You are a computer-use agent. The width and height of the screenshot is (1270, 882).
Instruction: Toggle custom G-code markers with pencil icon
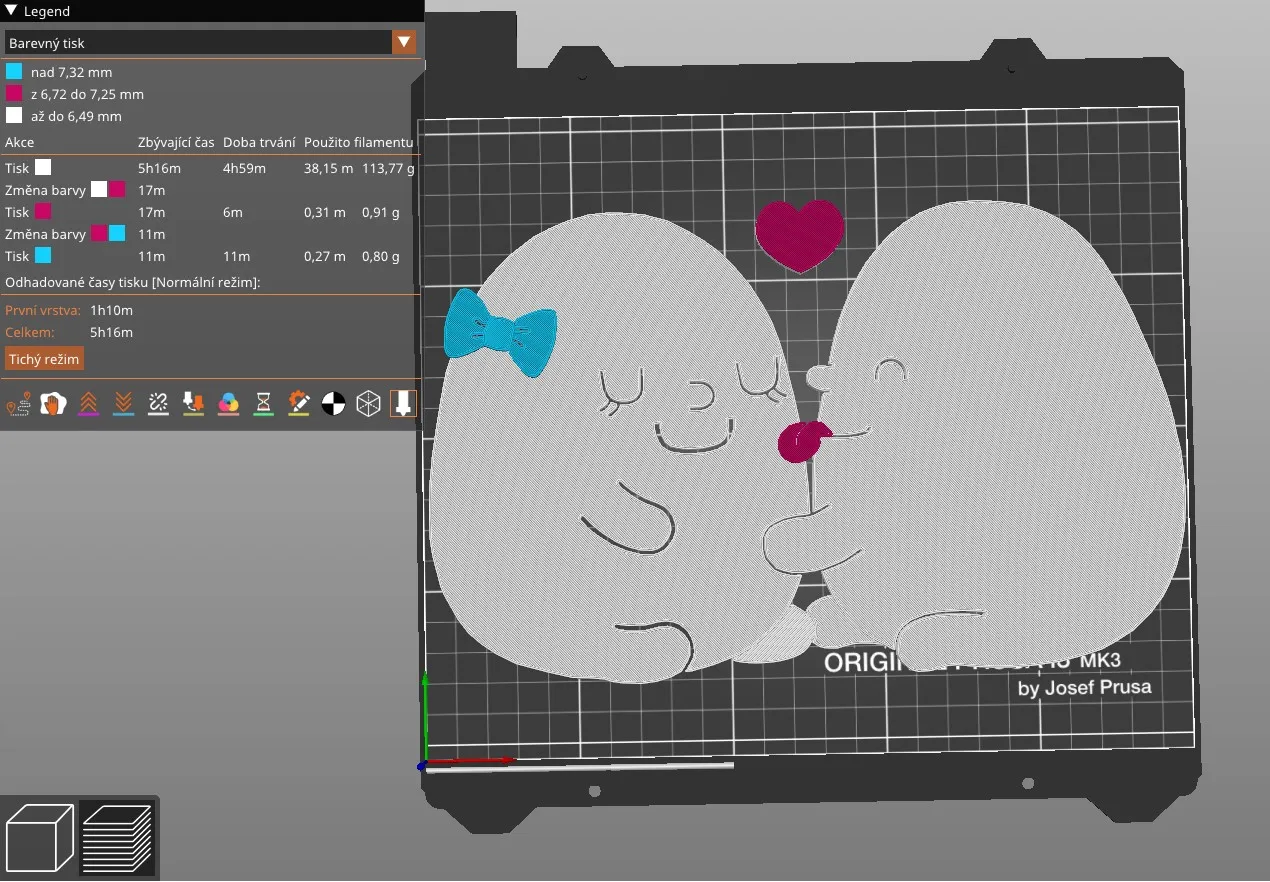[x=298, y=403]
